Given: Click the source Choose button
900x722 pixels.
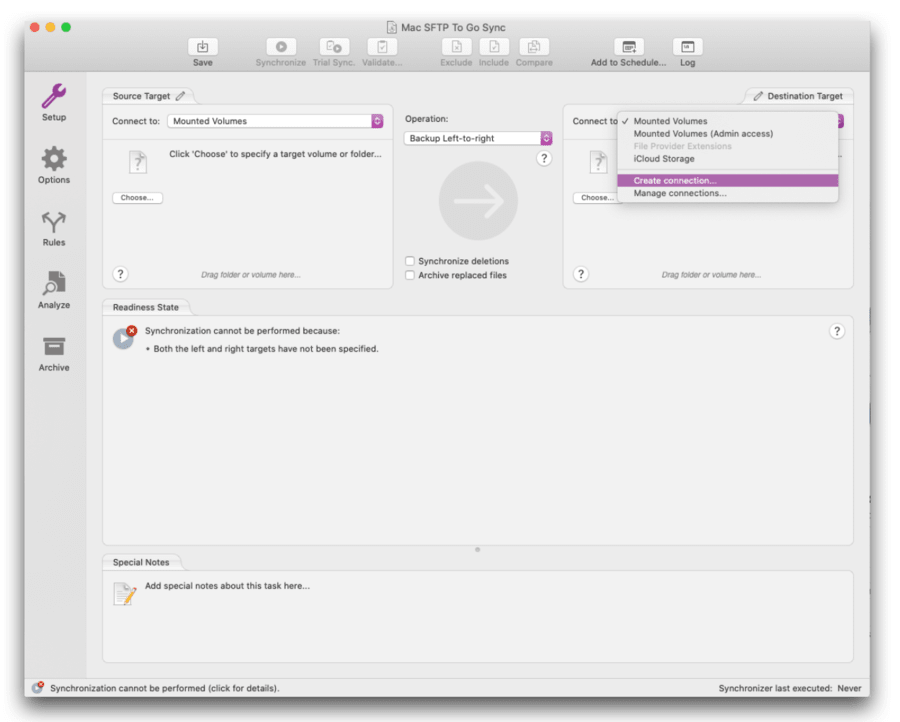Looking at the screenshot, I should (x=136, y=197).
